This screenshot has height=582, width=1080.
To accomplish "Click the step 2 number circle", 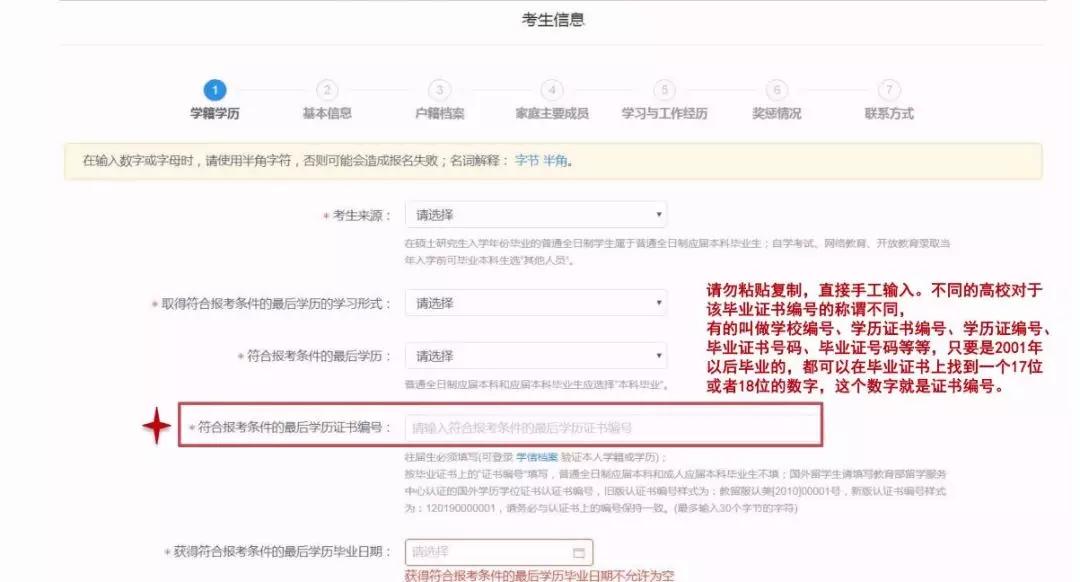I will [x=327, y=90].
